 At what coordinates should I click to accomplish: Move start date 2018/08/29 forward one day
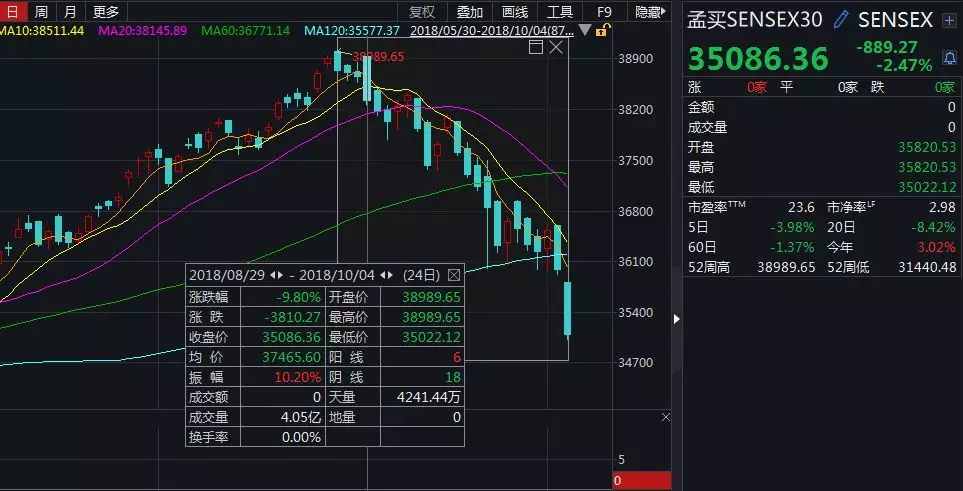[x=280, y=275]
